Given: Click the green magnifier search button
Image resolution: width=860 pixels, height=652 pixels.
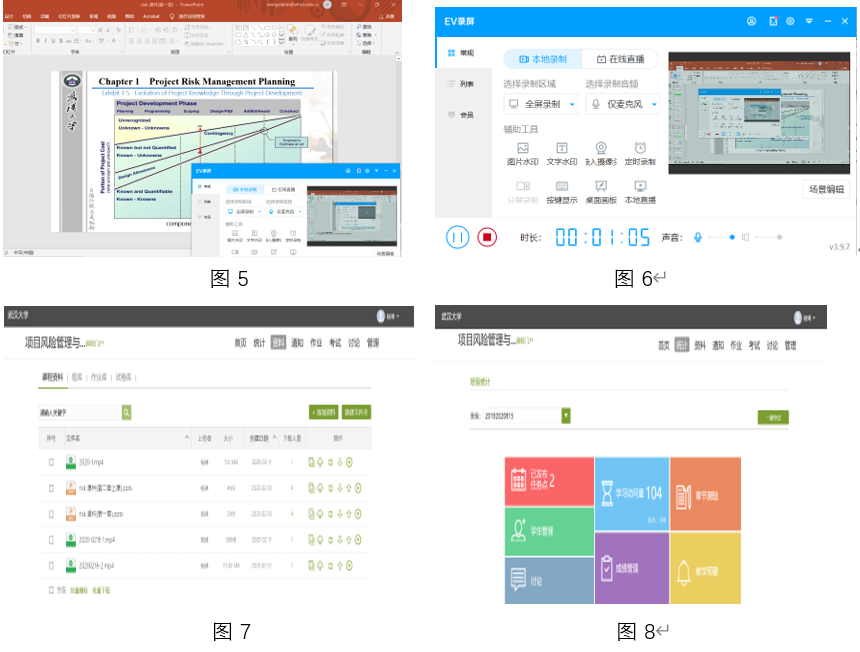Looking at the screenshot, I should pos(127,412).
